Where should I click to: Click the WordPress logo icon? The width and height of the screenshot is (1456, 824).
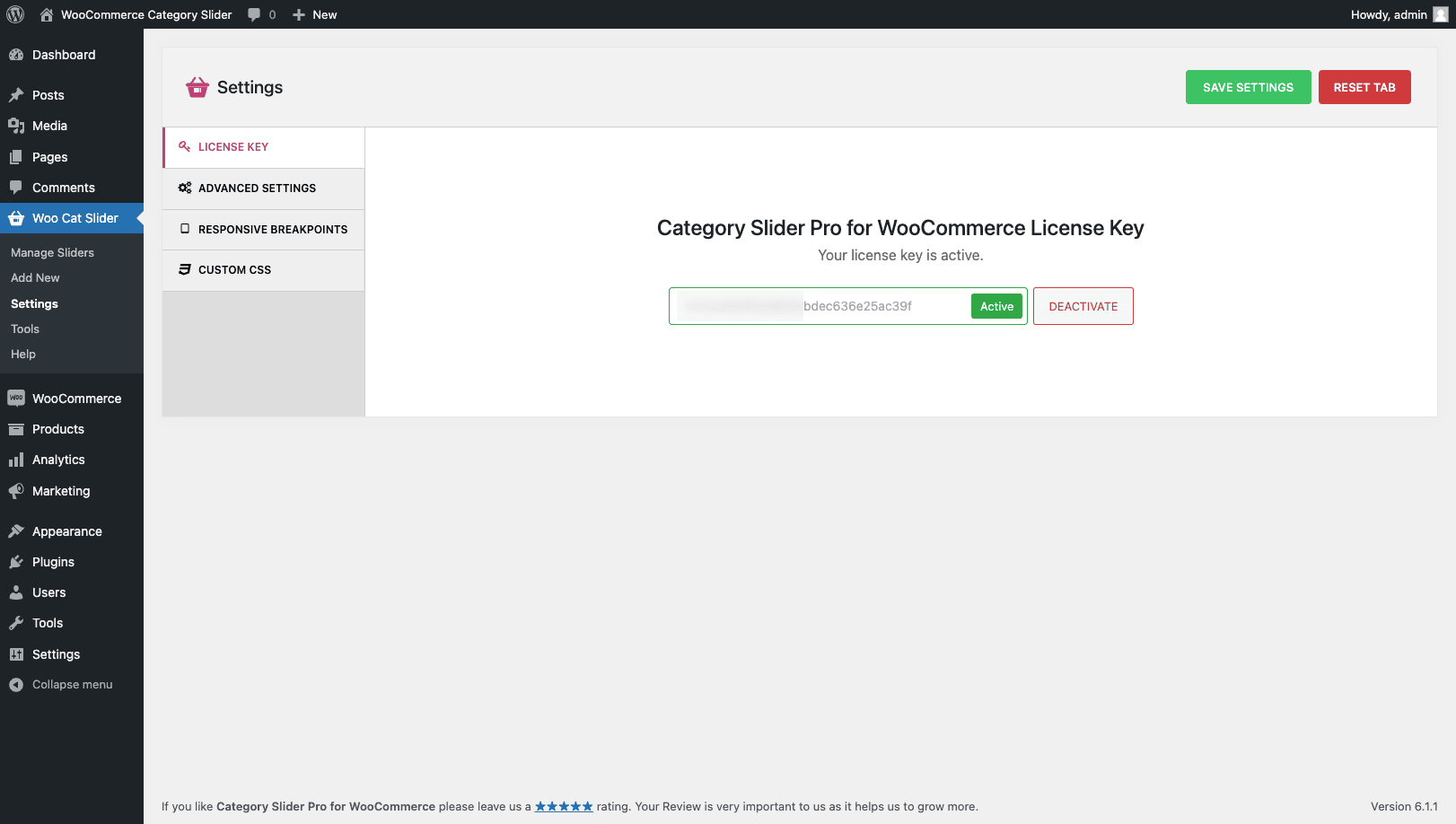click(x=15, y=14)
